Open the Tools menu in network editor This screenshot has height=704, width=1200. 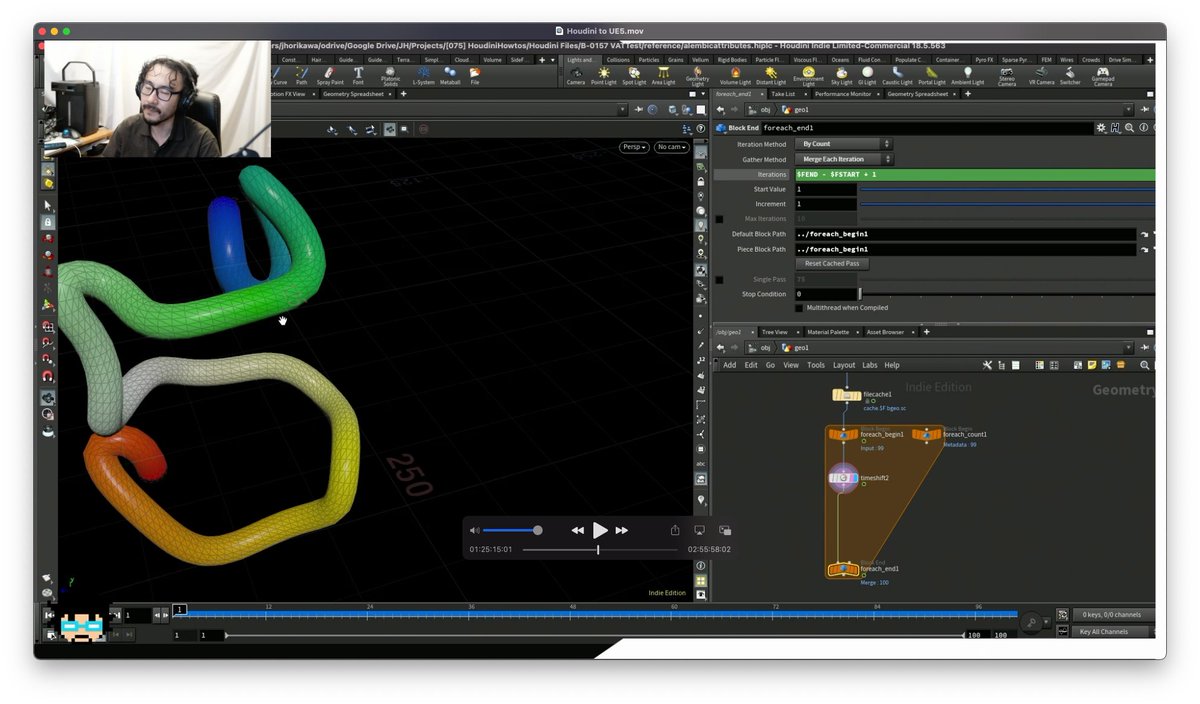point(816,365)
